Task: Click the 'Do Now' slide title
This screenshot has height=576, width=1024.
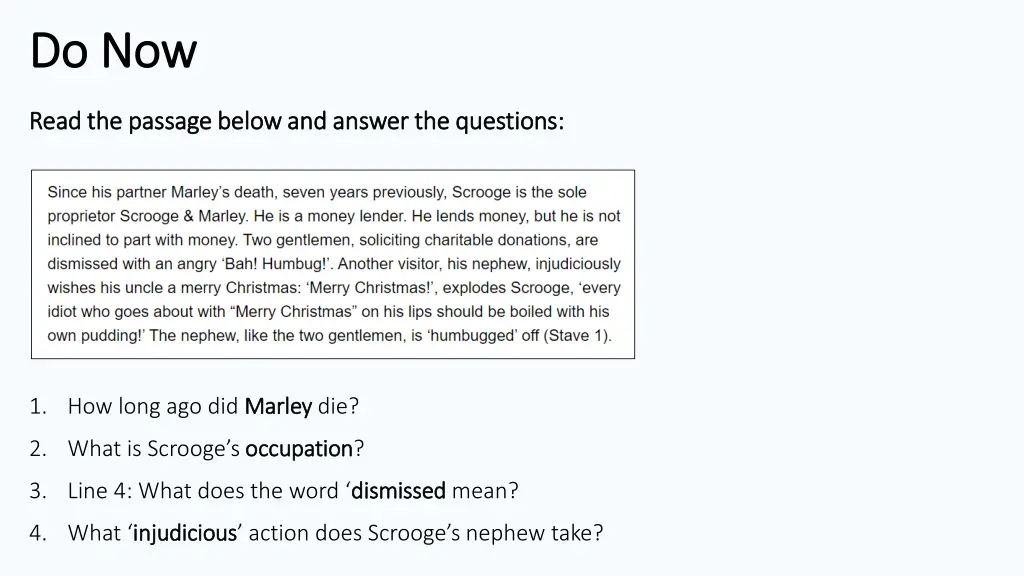Action: pyautogui.click(x=113, y=50)
